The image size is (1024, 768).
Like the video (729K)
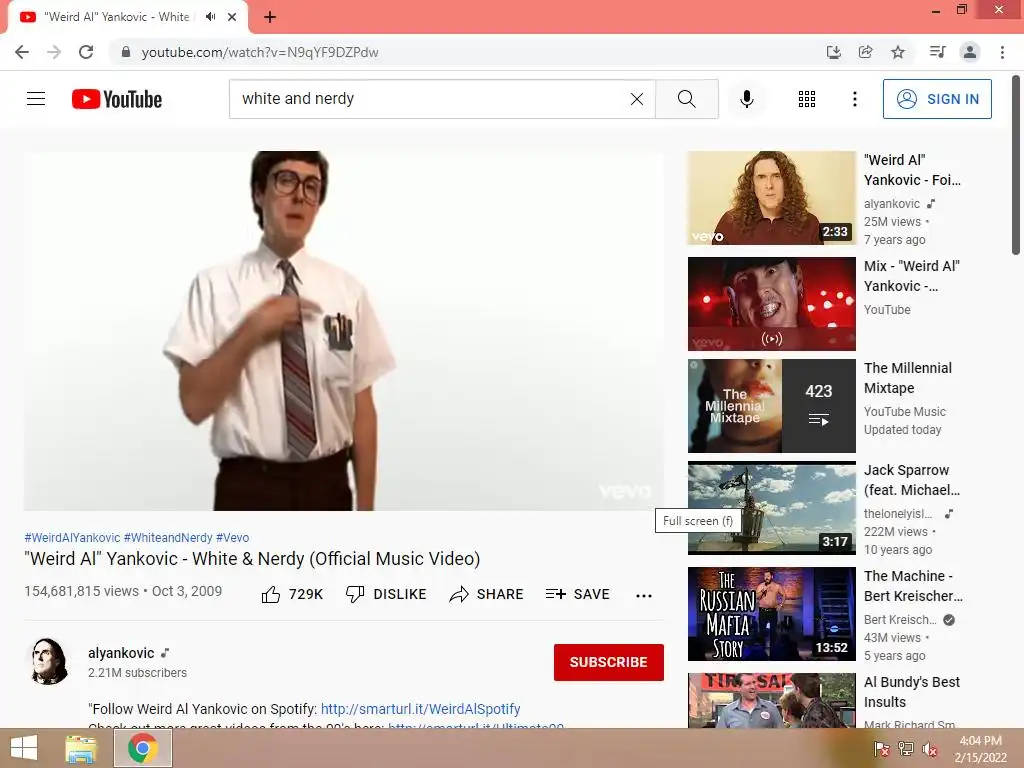pyautogui.click(x=292, y=594)
